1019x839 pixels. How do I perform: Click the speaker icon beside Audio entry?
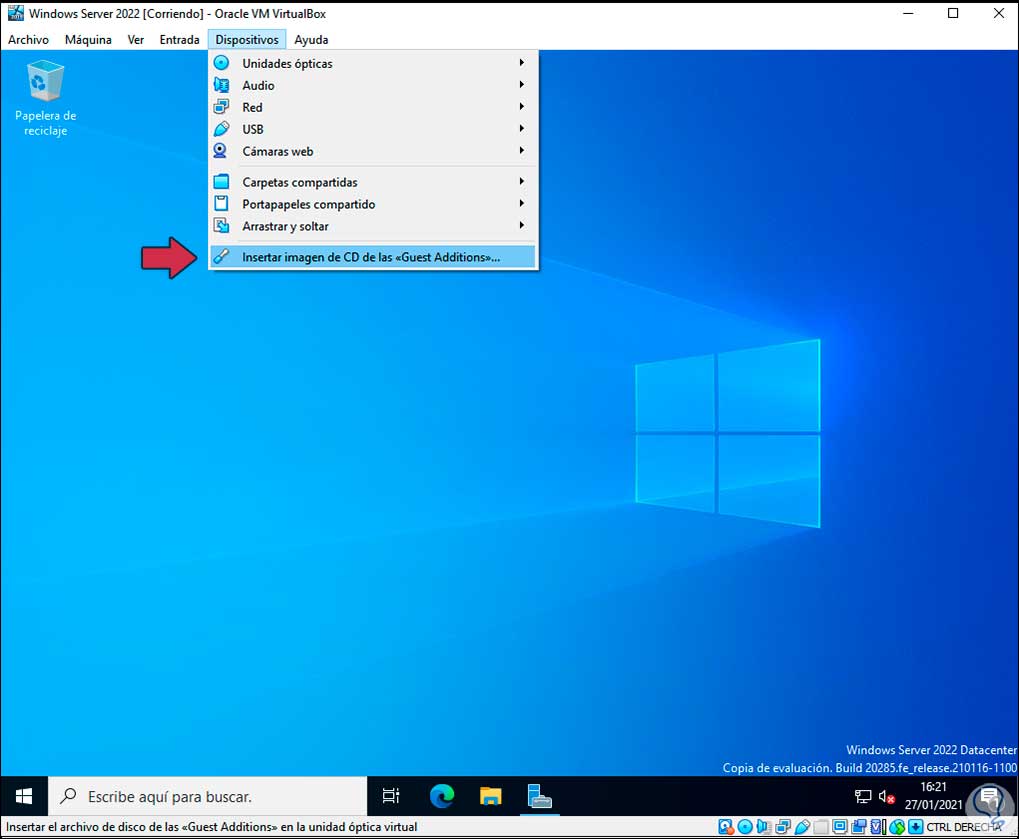pyautogui.click(x=222, y=85)
